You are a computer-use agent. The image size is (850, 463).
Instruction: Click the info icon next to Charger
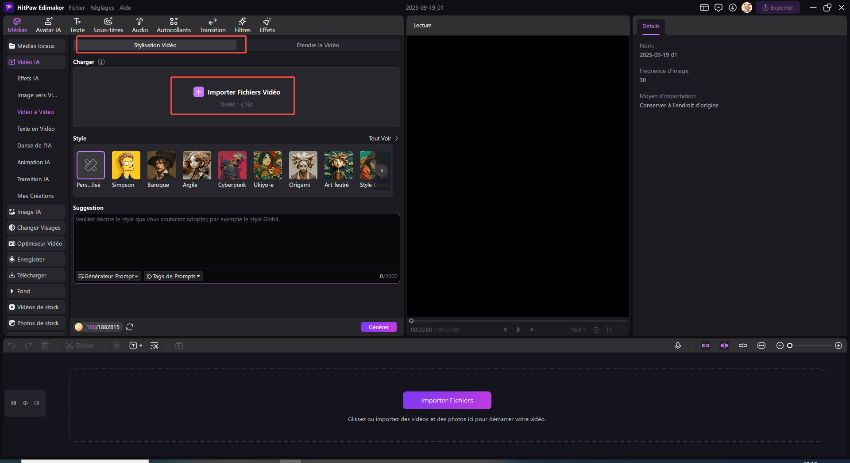101,62
